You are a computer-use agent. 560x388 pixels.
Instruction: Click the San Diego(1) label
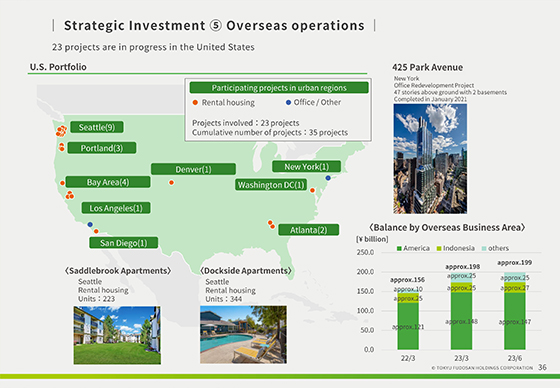(124, 243)
